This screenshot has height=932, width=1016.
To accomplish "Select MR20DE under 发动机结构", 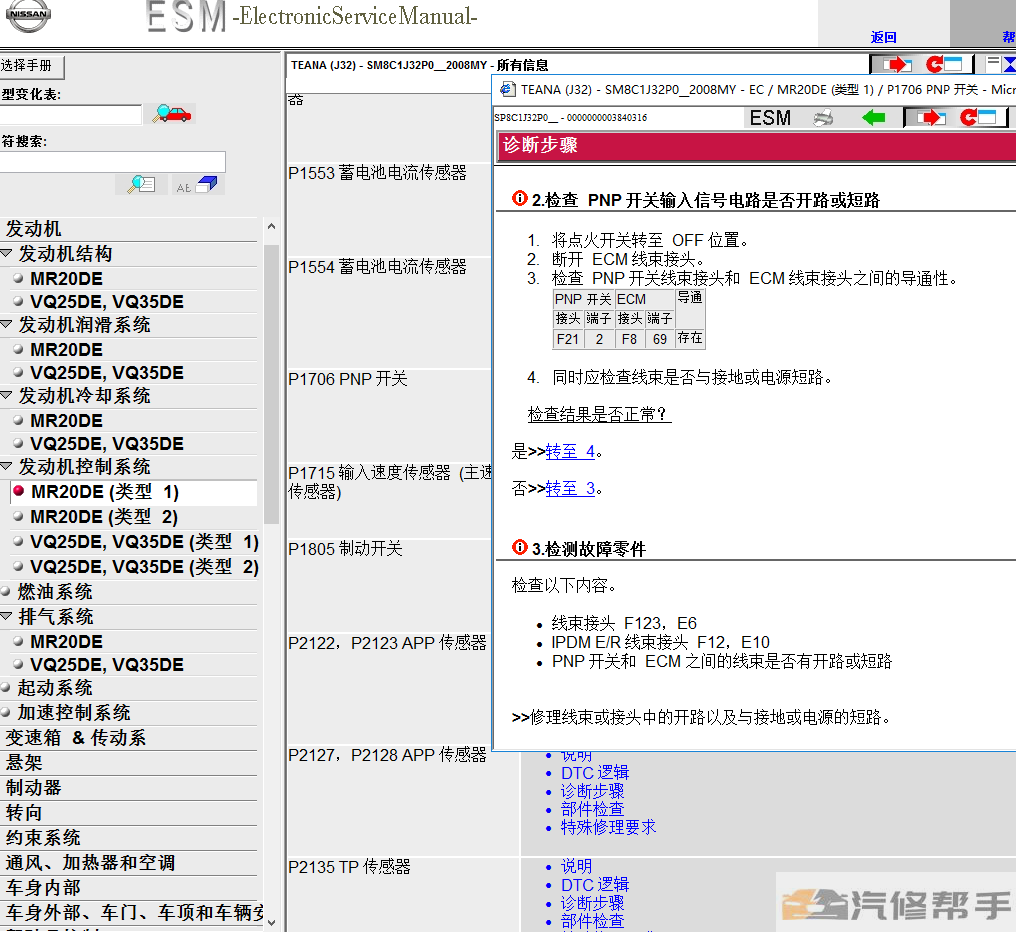I will click(x=66, y=279).
